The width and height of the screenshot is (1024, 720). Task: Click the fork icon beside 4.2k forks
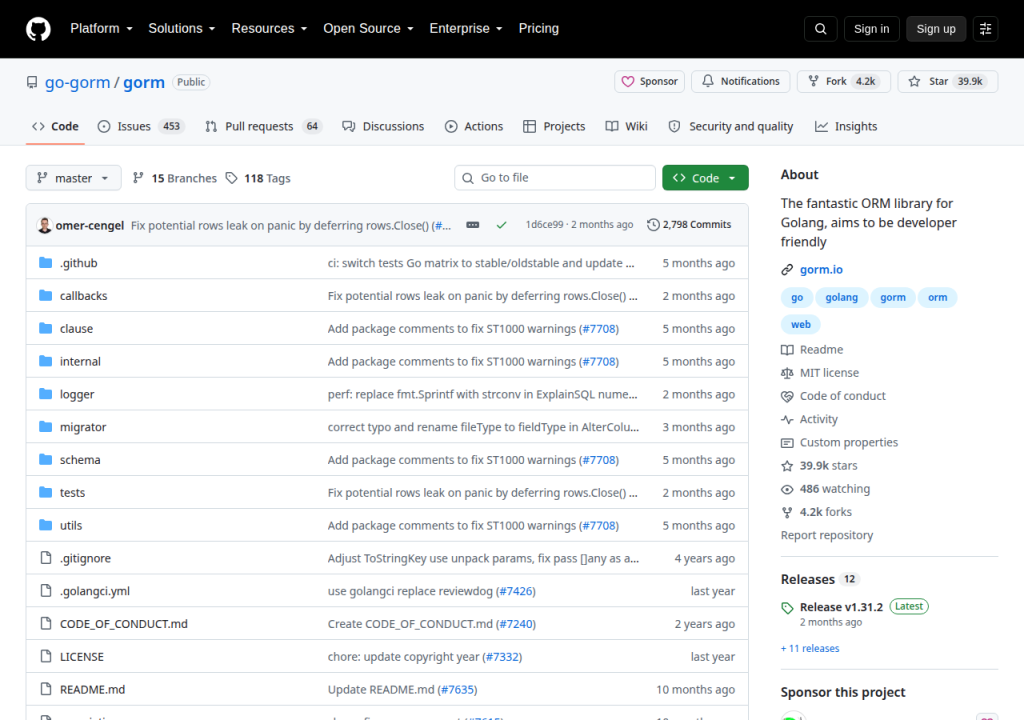click(x=787, y=512)
